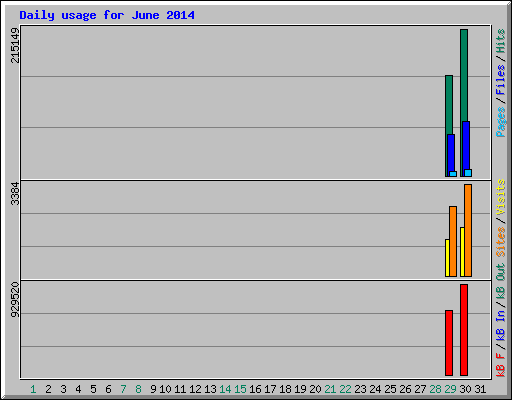
Task: Click day 19 on the x-axis
Action: pyautogui.click(x=300, y=389)
